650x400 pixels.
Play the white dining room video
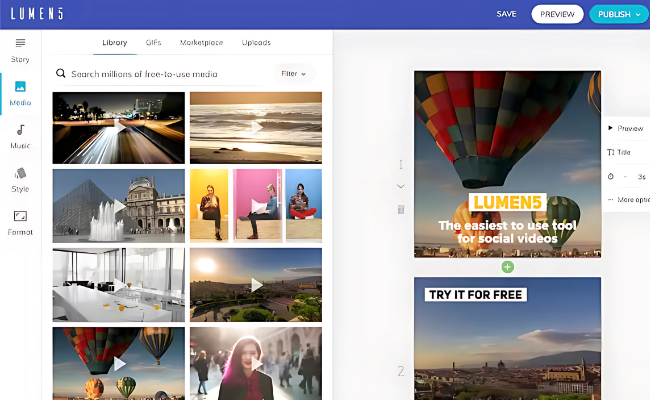coord(119,285)
